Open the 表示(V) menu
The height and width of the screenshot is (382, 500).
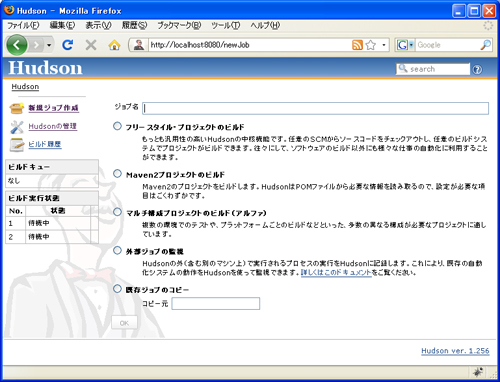[98, 25]
